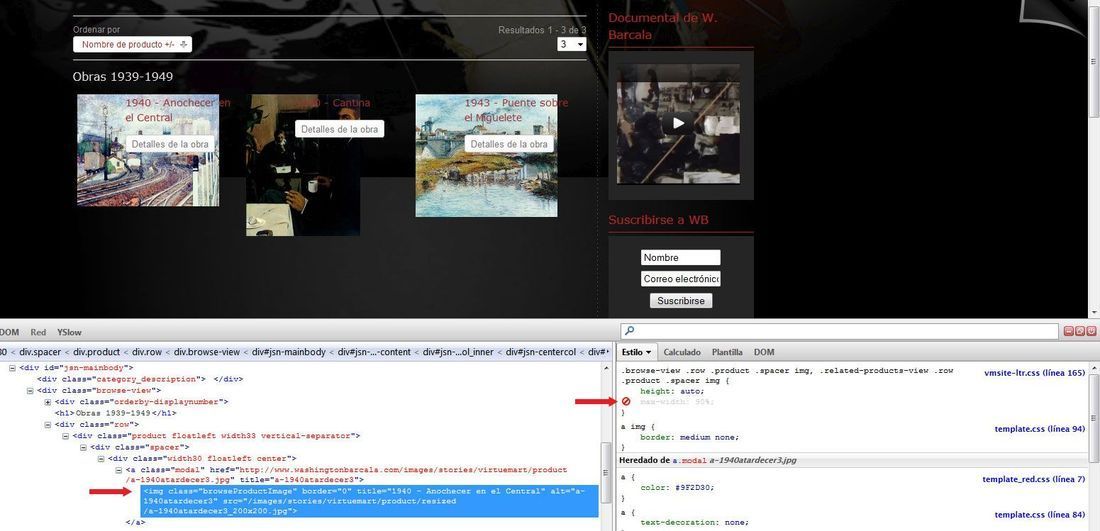
Task: Open vmsite-ltr.css (línea 165) source link
Action: [1034, 372]
